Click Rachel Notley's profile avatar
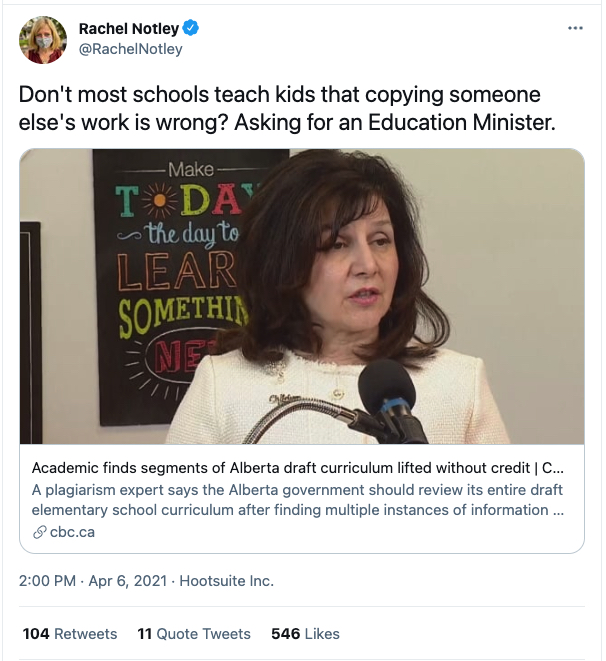This screenshot has width=606, height=661. click(x=43, y=40)
